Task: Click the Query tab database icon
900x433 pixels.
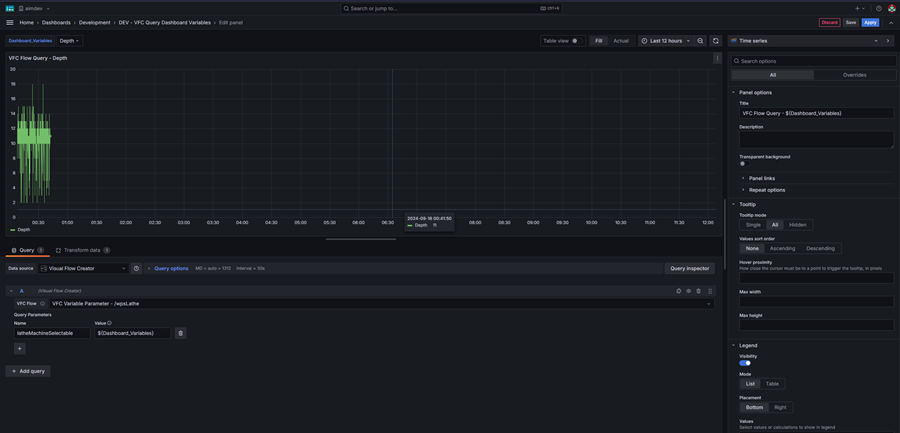Action: [x=14, y=250]
